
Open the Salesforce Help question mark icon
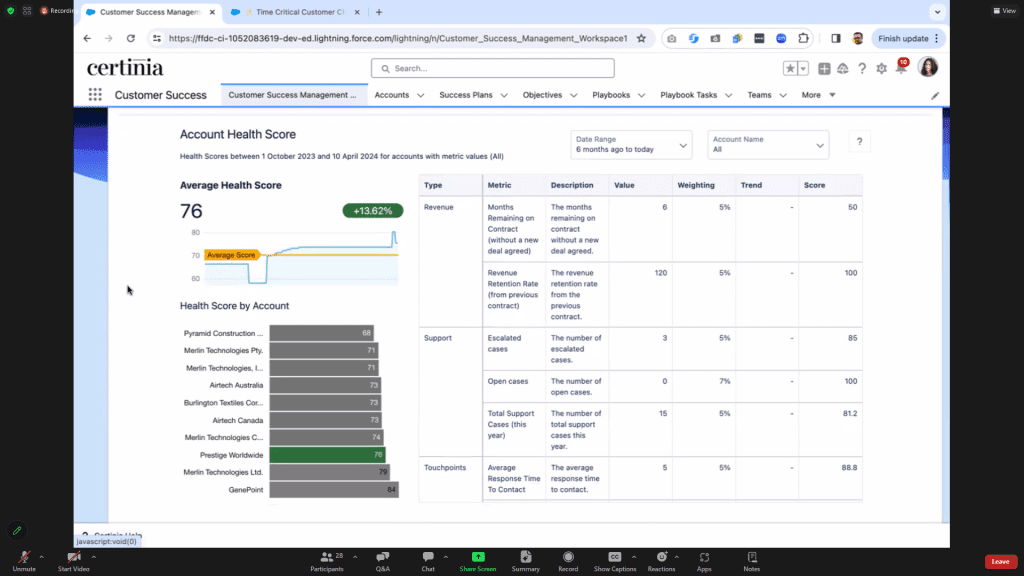pyautogui.click(x=862, y=68)
